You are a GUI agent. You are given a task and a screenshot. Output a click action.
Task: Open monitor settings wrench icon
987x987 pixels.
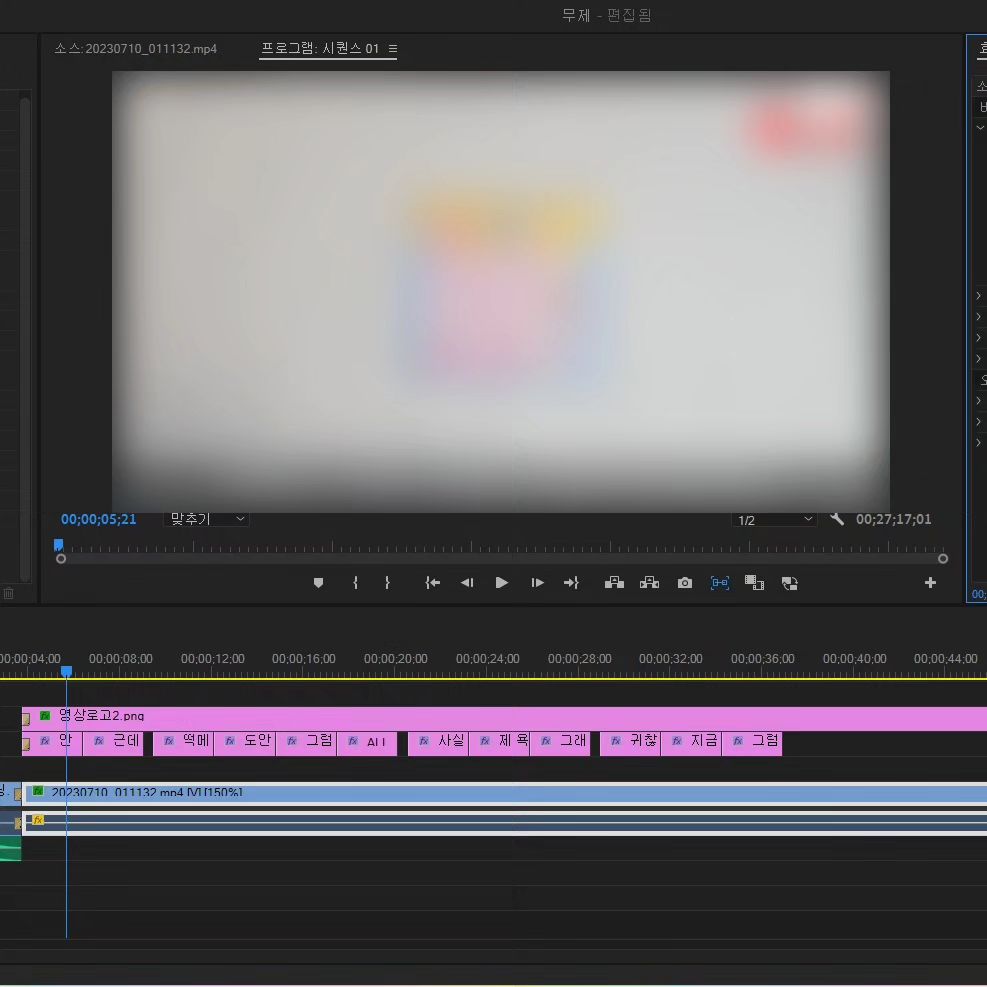click(837, 519)
